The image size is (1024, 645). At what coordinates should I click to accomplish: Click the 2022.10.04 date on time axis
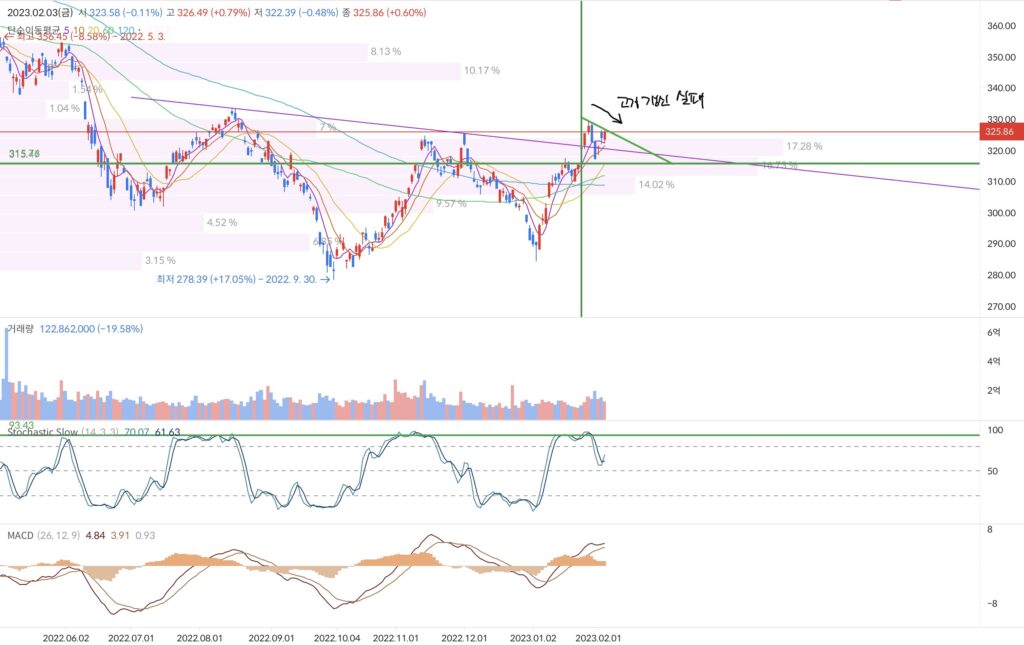point(336,636)
